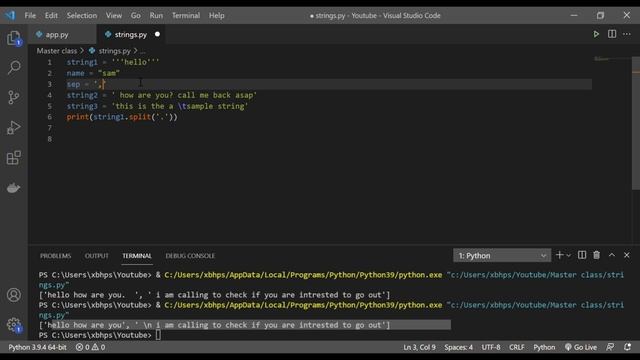Change encoding via UTF-8
640x360 pixels.
pos(491,347)
